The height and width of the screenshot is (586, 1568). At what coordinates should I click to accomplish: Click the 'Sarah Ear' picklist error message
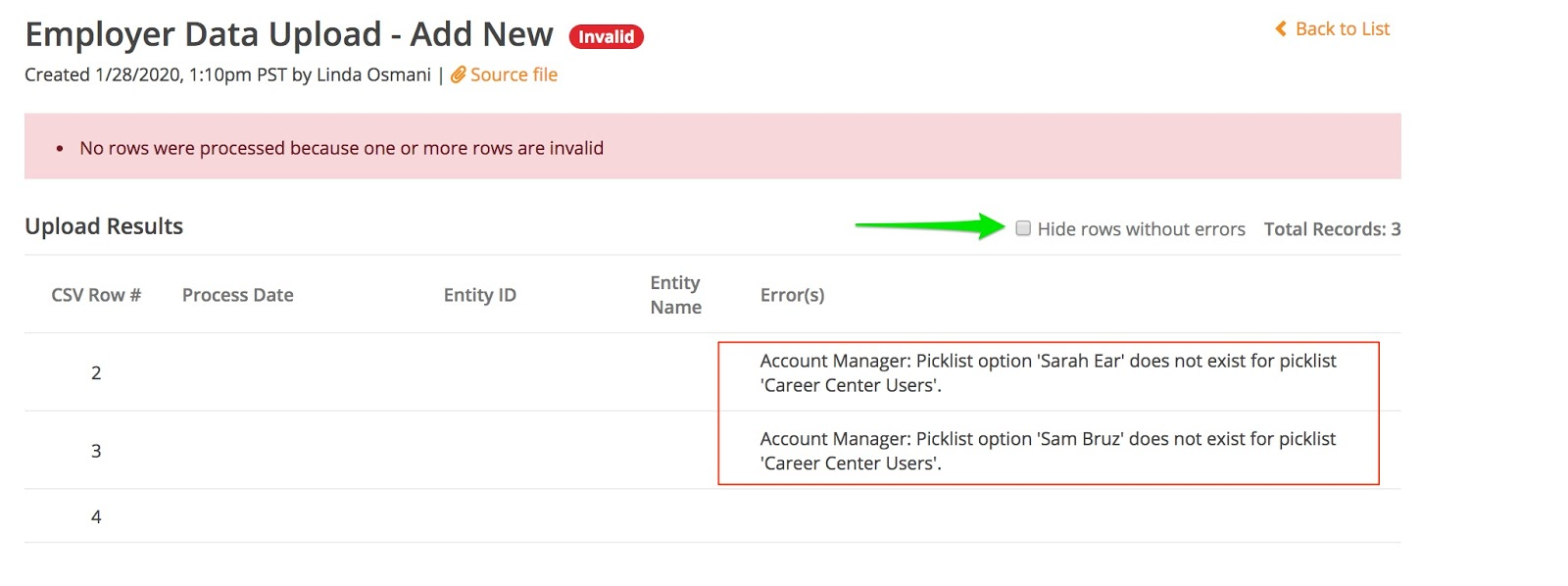[x=1047, y=373]
